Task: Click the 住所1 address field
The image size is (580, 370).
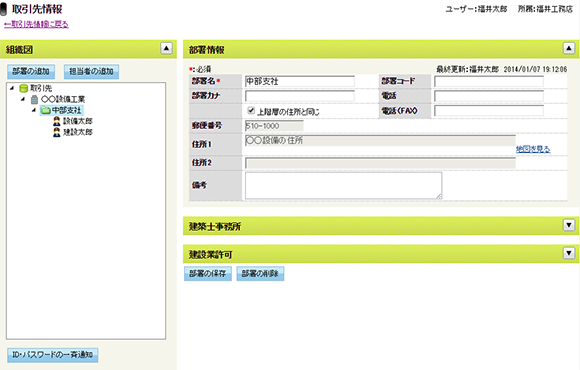Action: pos(380,141)
